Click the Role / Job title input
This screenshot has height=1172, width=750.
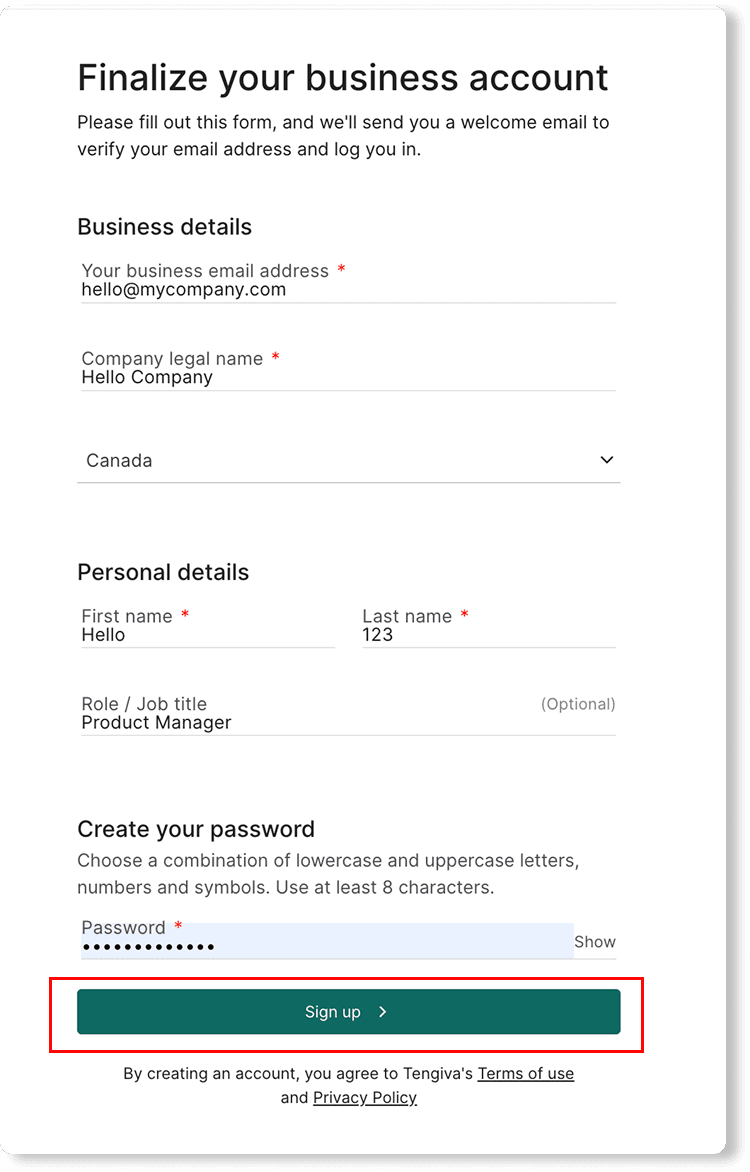point(346,722)
